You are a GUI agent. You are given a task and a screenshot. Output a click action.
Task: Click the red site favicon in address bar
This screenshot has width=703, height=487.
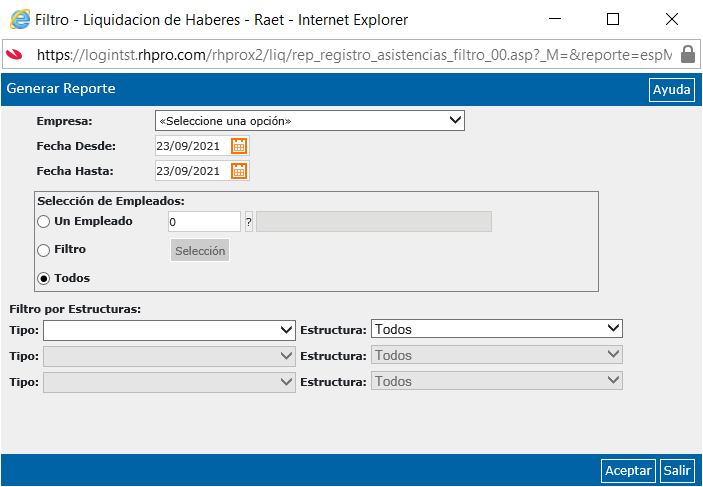14,55
